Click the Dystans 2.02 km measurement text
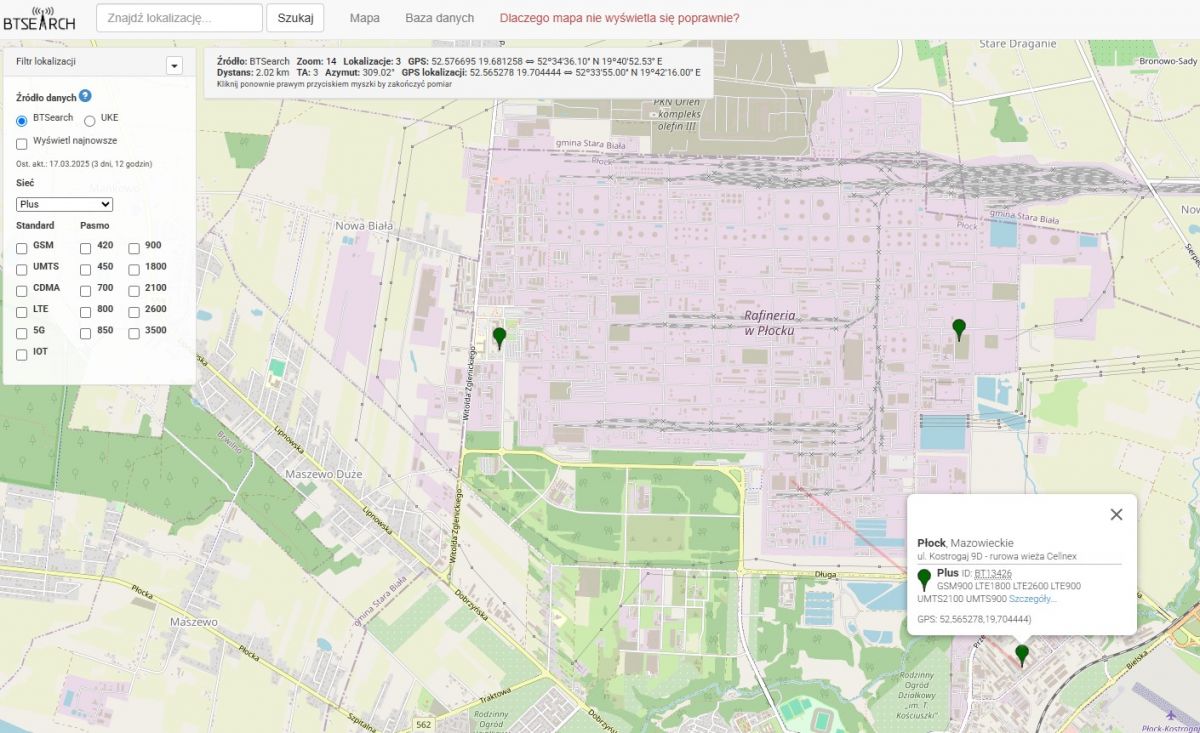Screen dimensions: 1200x733 [253, 72]
